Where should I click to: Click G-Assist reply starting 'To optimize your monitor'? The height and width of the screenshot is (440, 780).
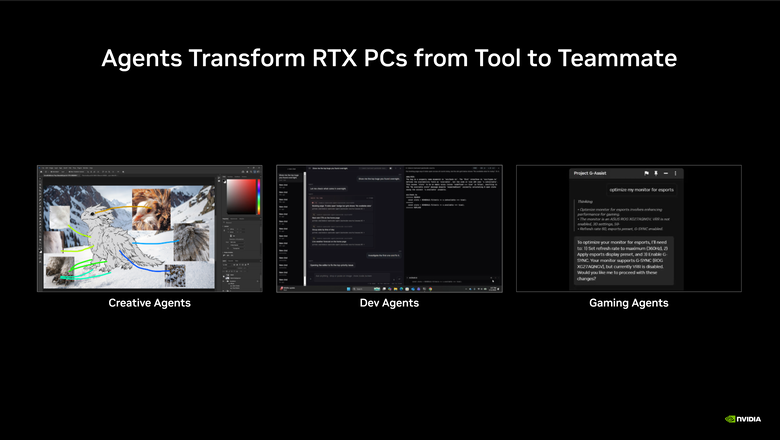coord(624,261)
